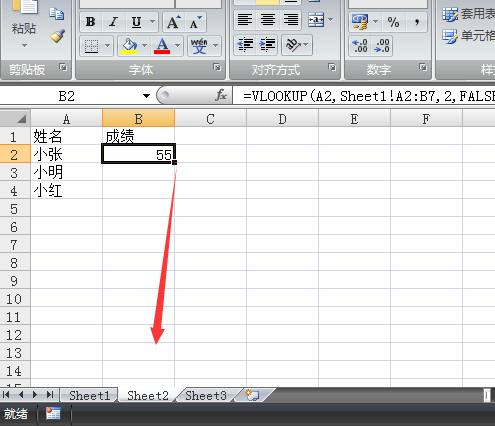495x426 pixels.
Task: Apply center text alignment
Action: click(x=268, y=20)
